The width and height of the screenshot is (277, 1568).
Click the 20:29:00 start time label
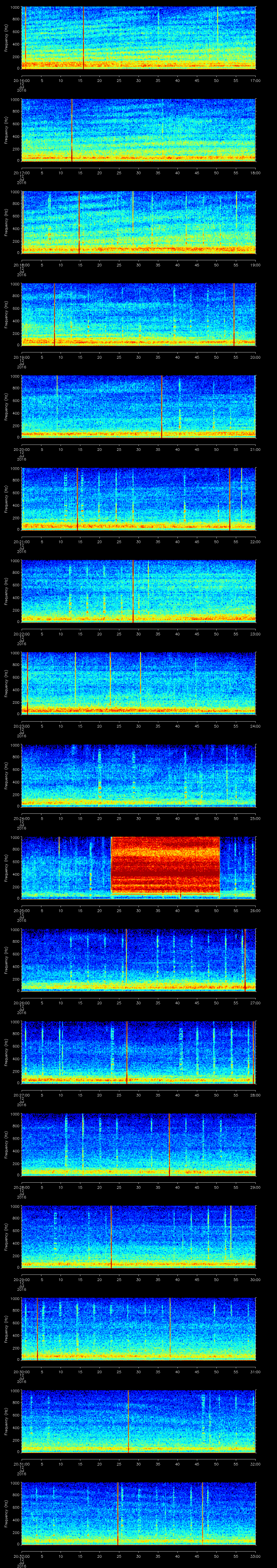[x=22, y=1279]
